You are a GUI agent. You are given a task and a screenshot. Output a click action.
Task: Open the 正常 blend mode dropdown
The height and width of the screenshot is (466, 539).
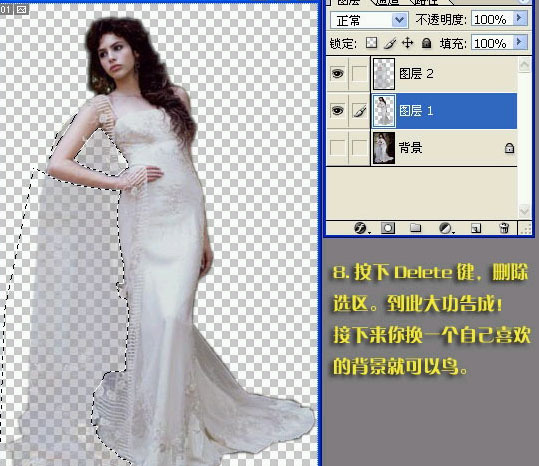tap(369, 20)
